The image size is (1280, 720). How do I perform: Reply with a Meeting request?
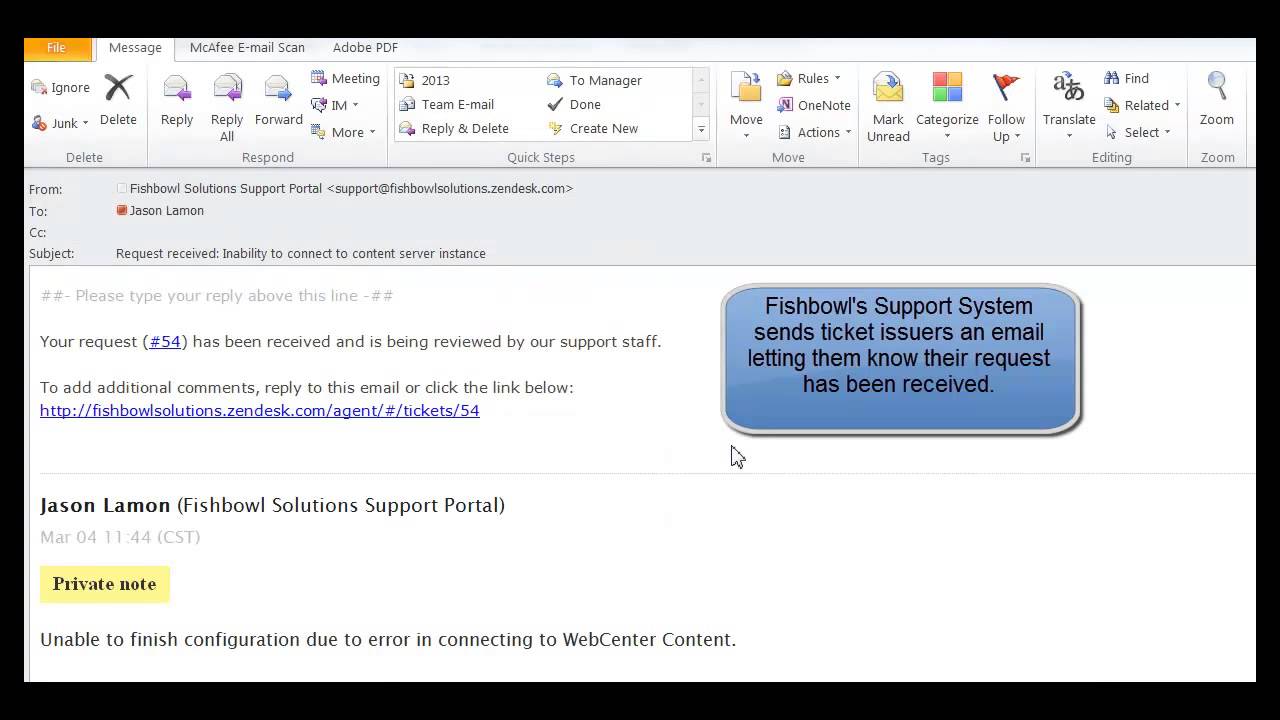[345, 78]
